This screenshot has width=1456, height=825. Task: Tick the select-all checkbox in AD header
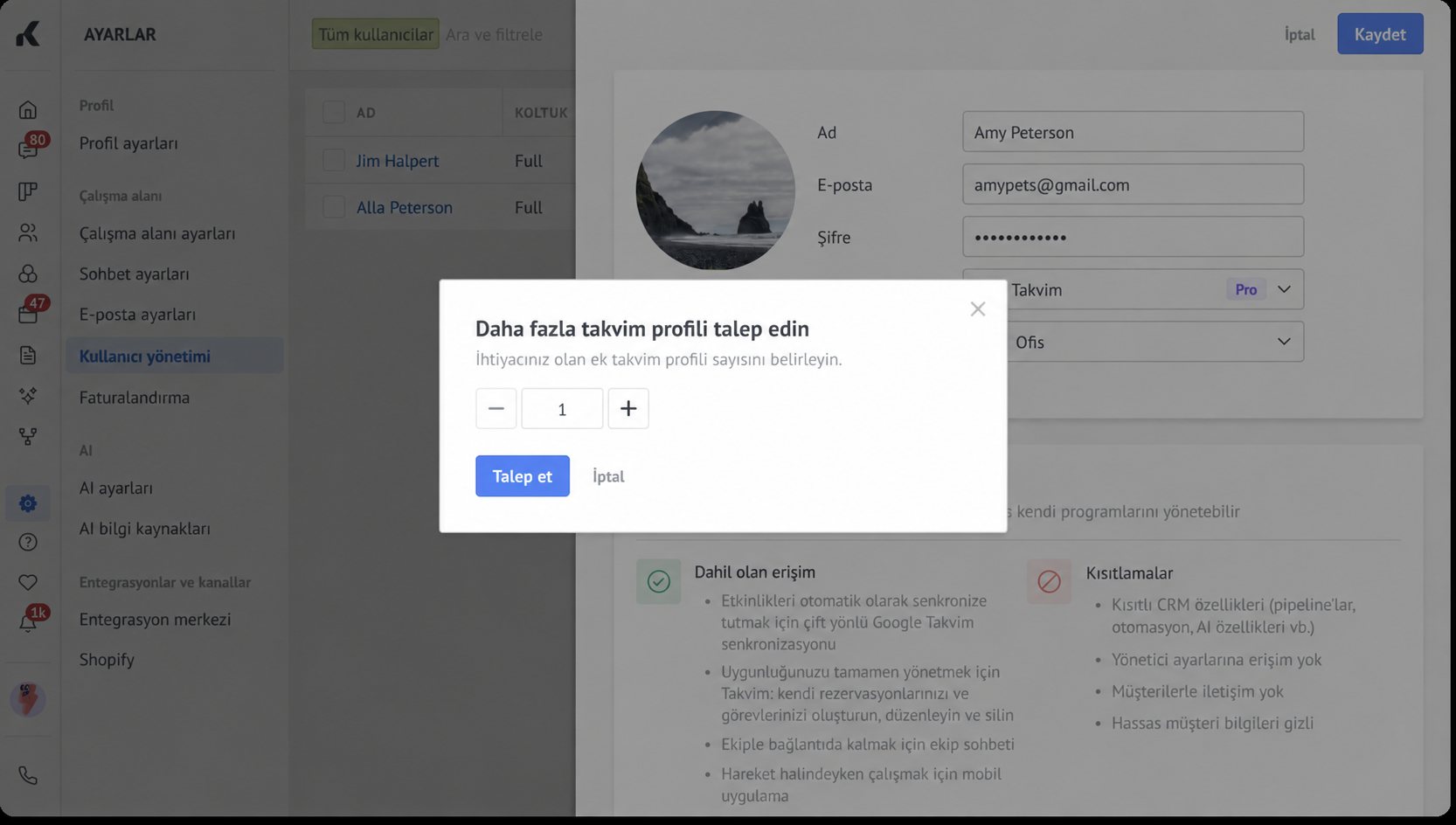click(x=334, y=112)
